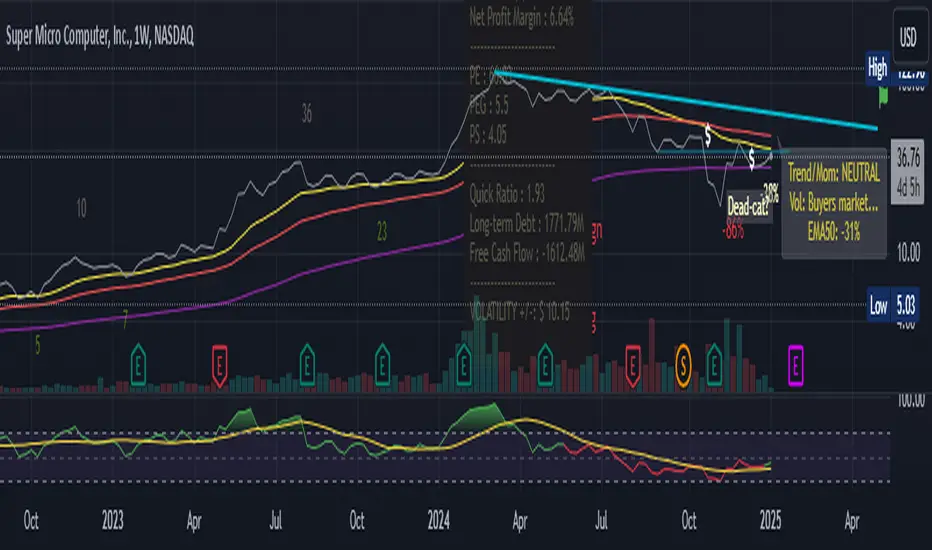The image size is (932, 550).
Task: Click the green number 23 on the chart
Action: 382,231
